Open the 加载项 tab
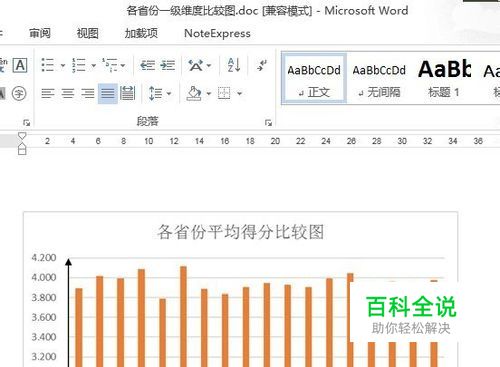 tap(141, 33)
